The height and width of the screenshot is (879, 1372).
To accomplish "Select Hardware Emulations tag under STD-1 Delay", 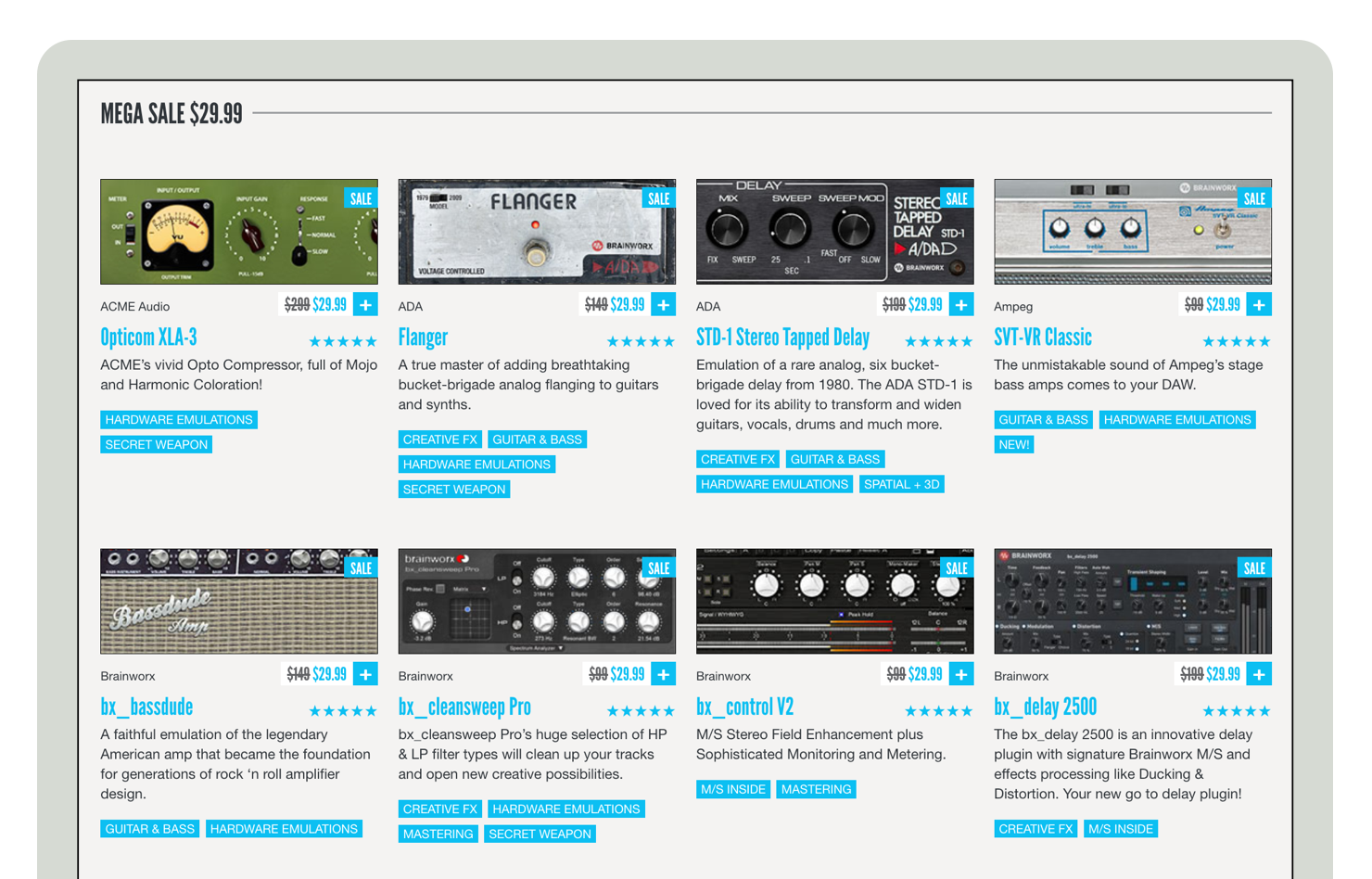I will [775, 484].
